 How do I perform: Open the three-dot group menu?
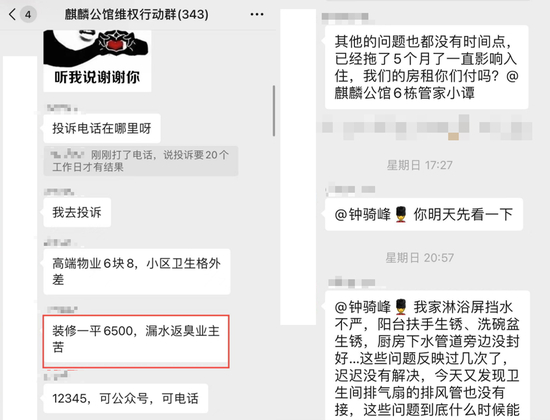click(257, 14)
